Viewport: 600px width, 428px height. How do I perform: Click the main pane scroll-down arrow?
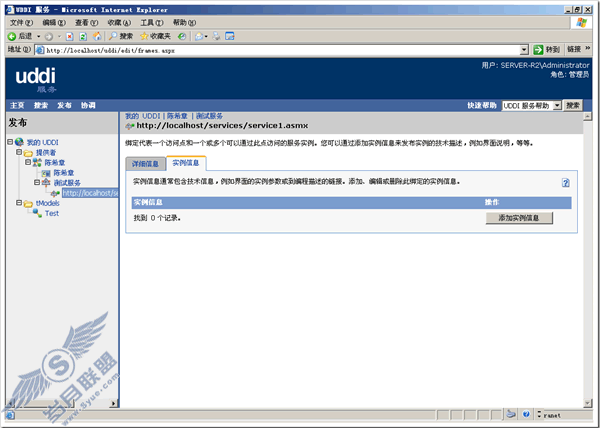pos(588,403)
